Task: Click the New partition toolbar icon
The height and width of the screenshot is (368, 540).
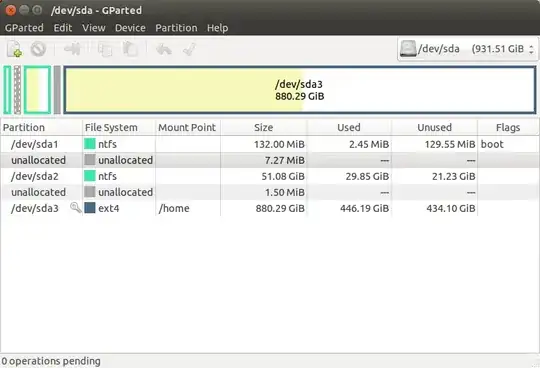Action: click(x=15, y=49)
